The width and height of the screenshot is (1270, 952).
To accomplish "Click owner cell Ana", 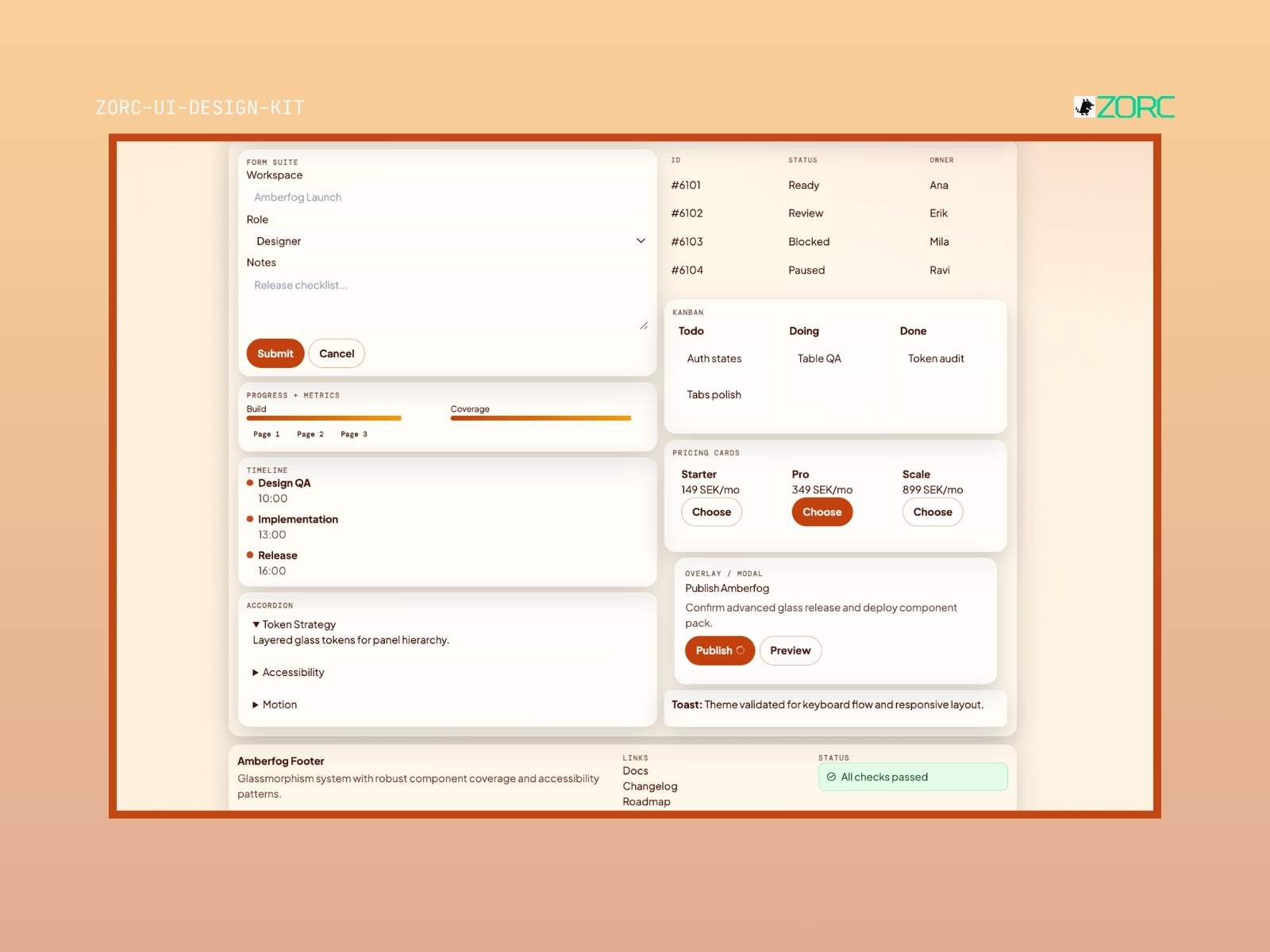I will (x=939, y=185).
